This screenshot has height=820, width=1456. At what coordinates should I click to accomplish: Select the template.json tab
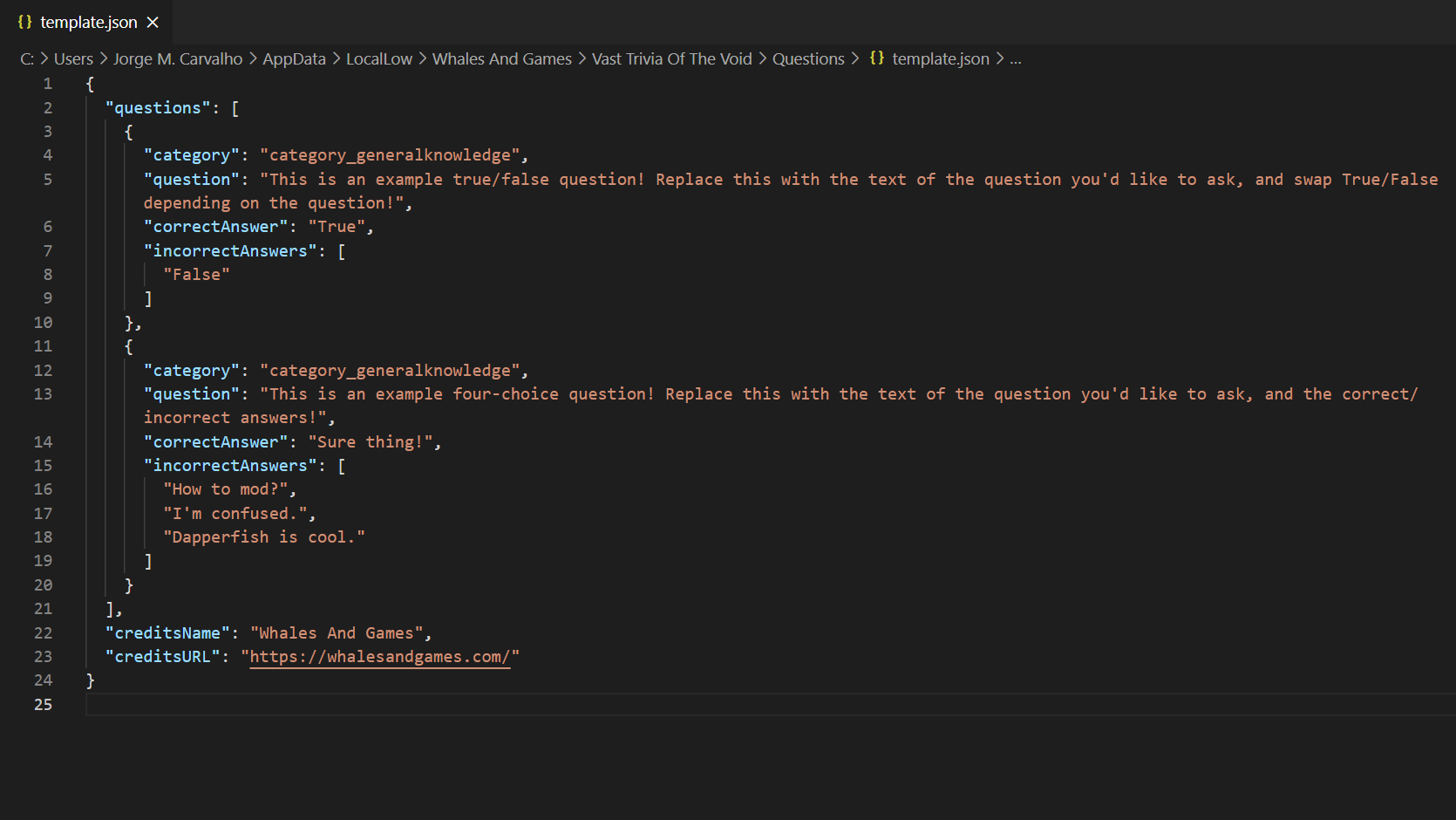[x=87, y=23]
